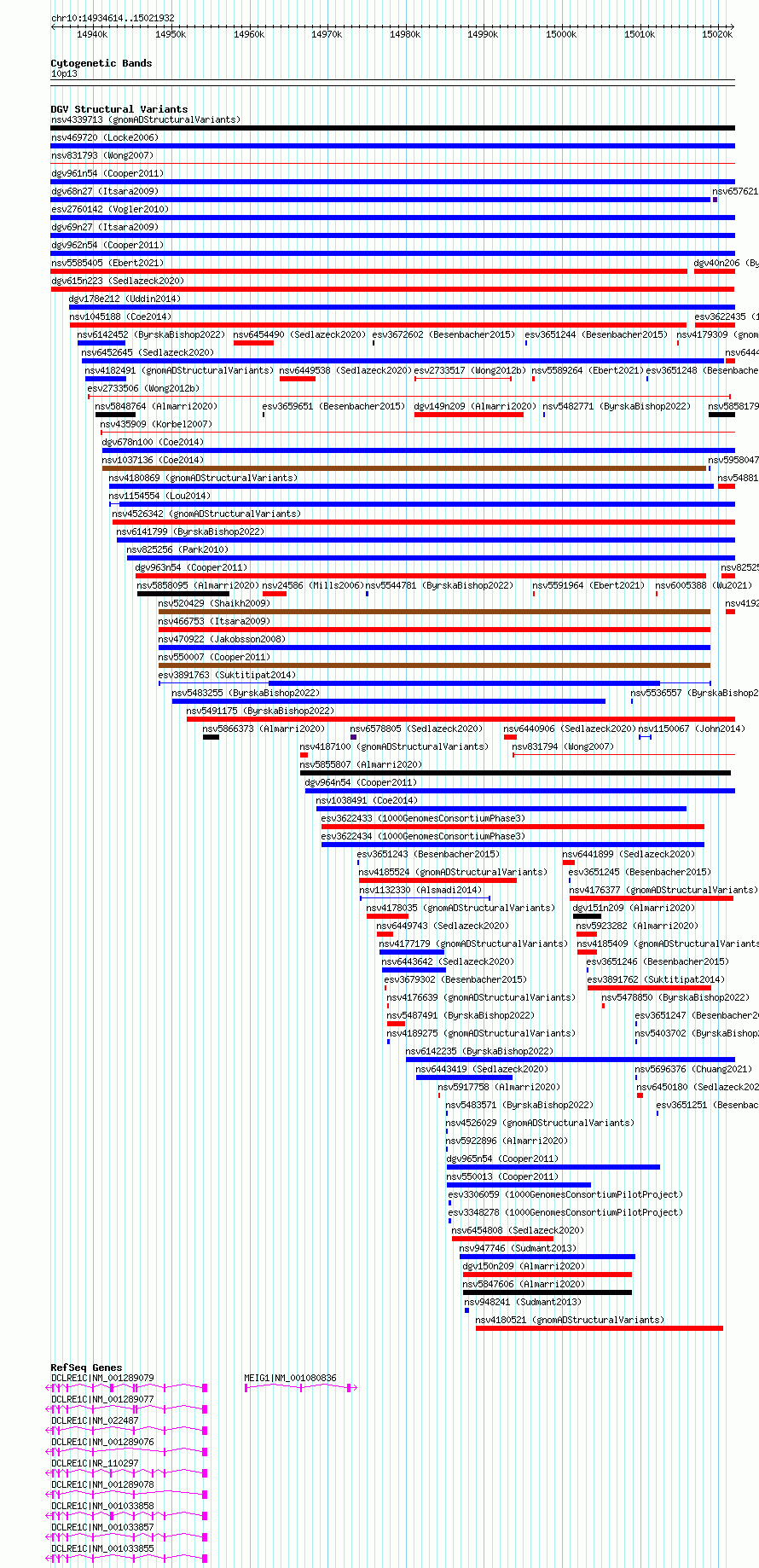Click the nsv4339713 gnomAD black variant bar
The height and width of the screenshot is (1568, 759).
coord(392,128)
